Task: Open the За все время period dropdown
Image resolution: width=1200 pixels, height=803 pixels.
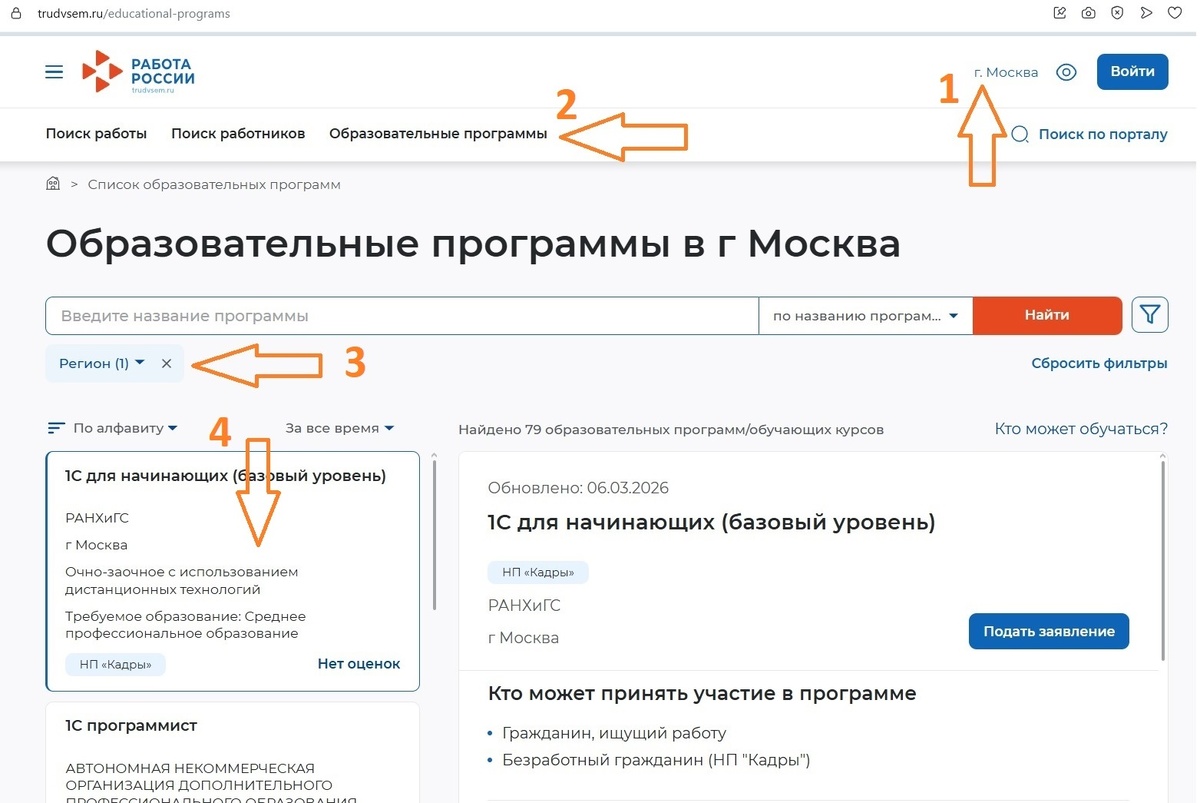Action: click(x=340, y=428)
